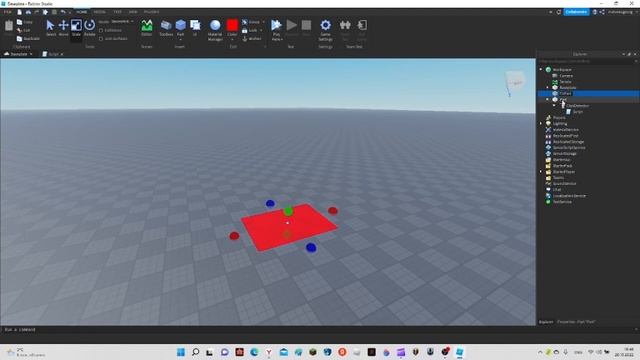Open the Terrain Editor
This screenshot has width=640, height=360.
point(147,28)
